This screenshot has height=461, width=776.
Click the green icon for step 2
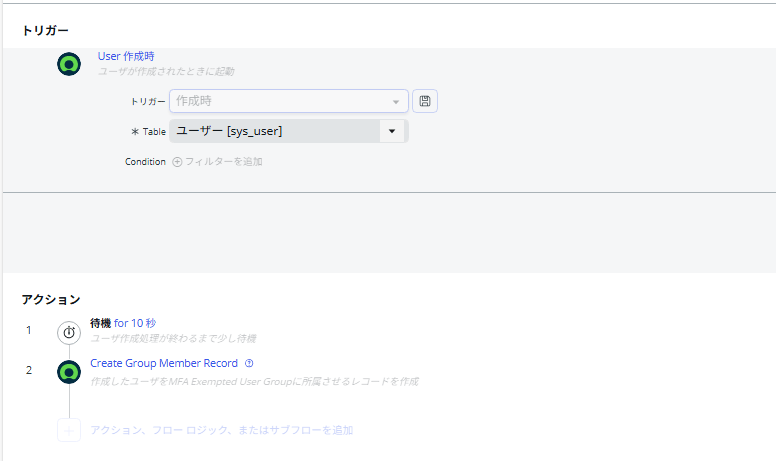(69, 372)
